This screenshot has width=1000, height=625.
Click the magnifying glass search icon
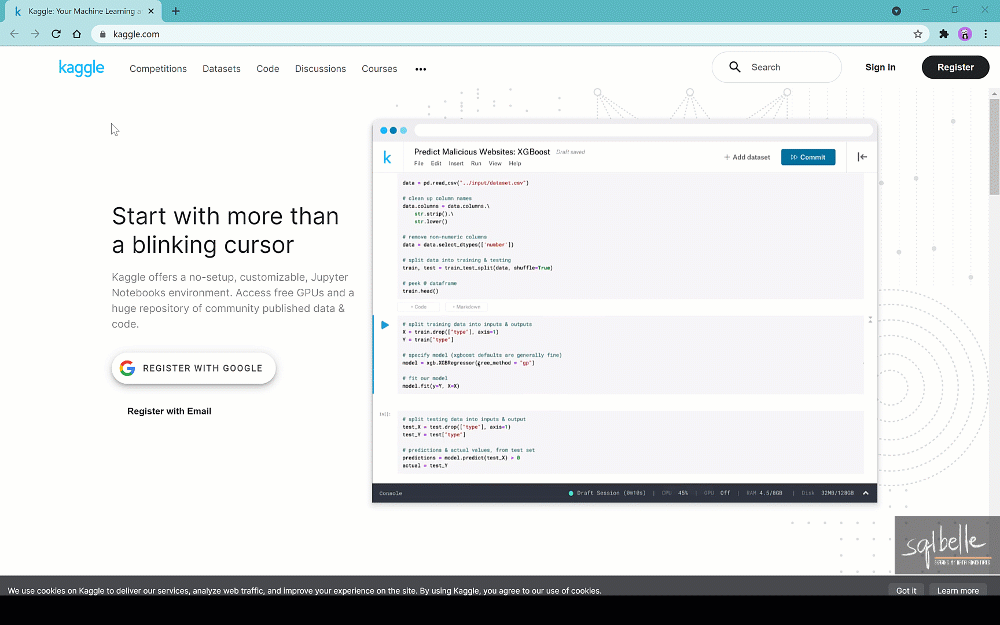[735, 67]
